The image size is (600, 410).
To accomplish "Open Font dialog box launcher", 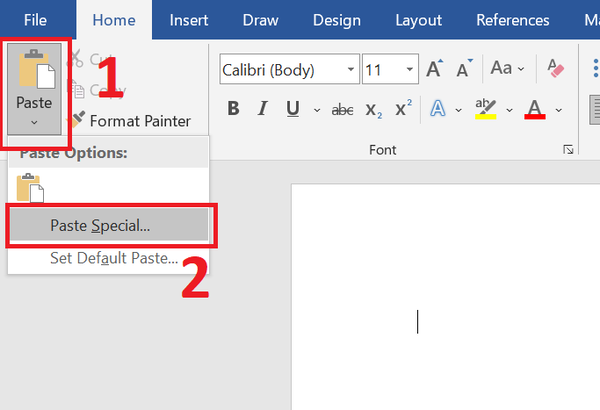I will point(568,149).
